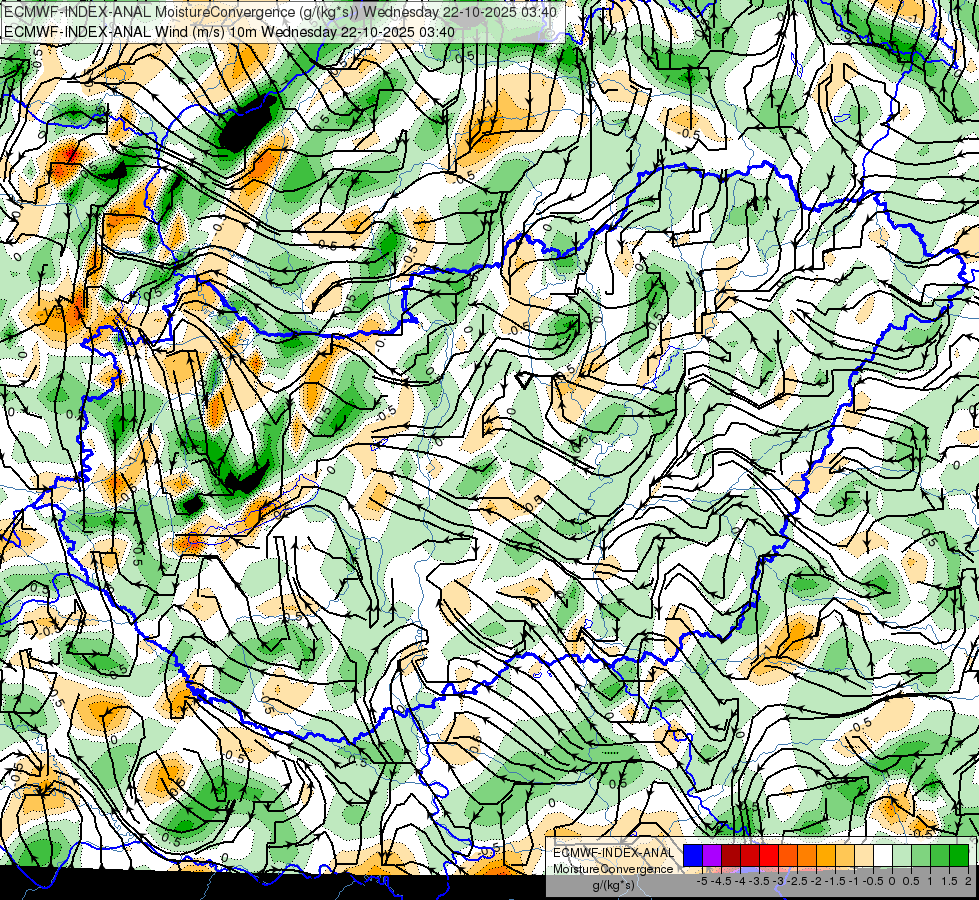
Task: Click the legend value -2.5
Action: (x=797, y=881)
